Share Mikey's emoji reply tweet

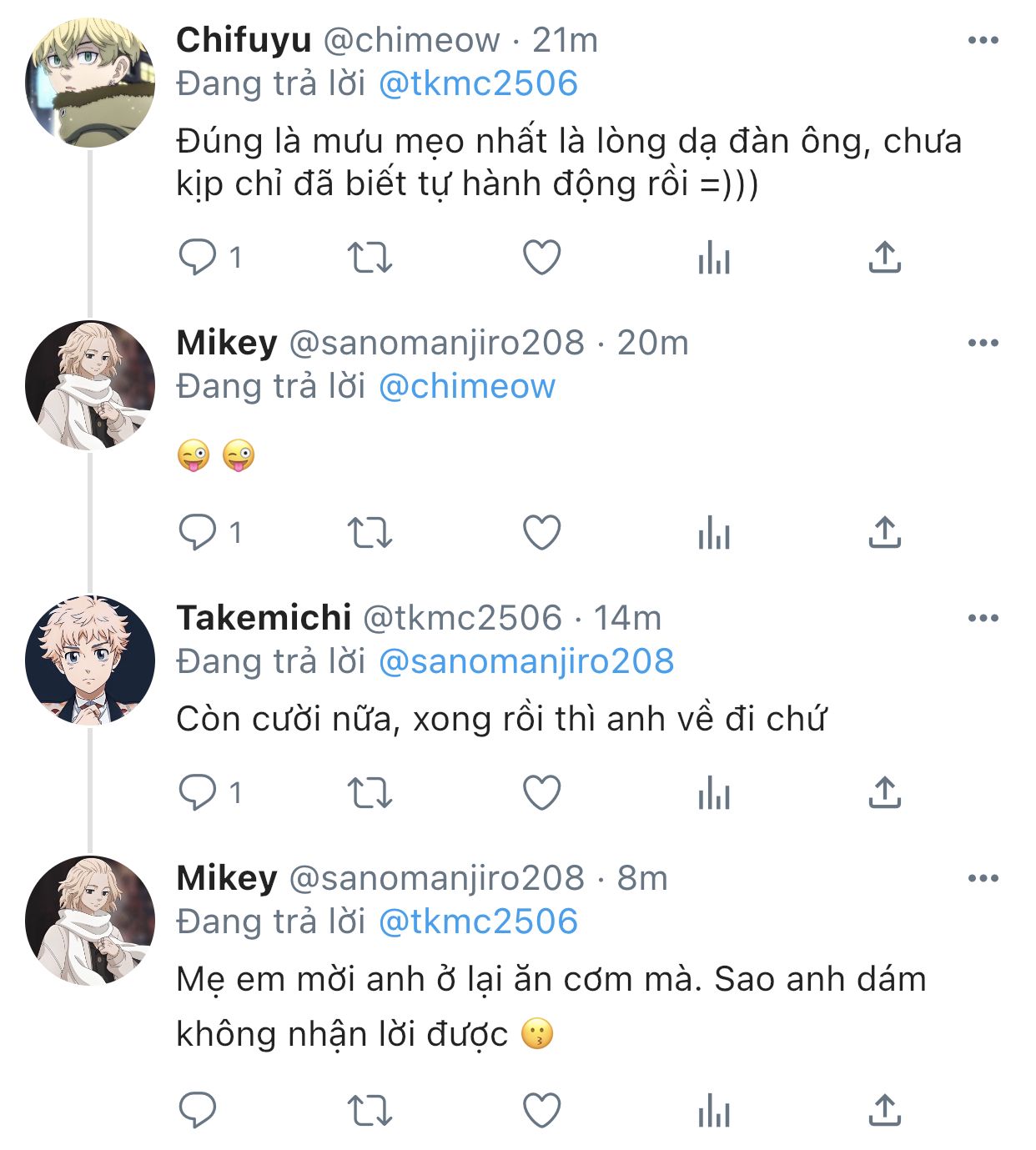pyautogui.click(x=885, y=532)
